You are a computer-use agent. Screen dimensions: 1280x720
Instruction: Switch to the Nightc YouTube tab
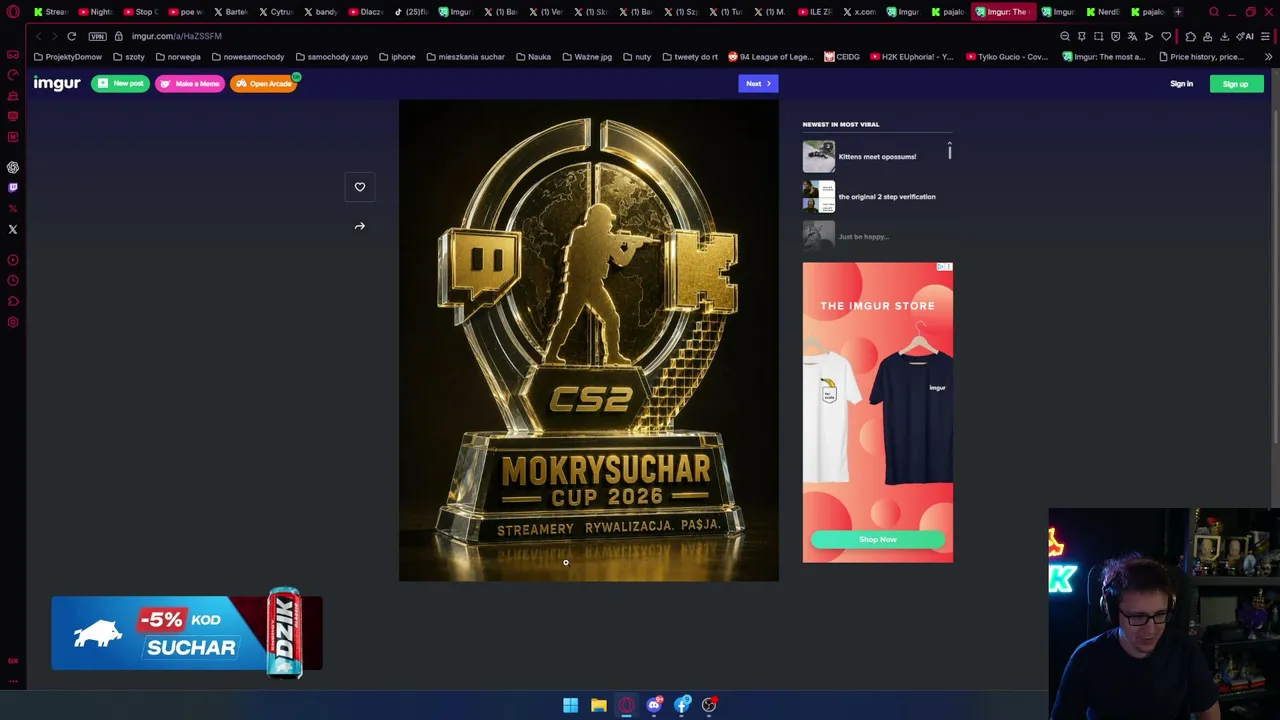[96, 12]
